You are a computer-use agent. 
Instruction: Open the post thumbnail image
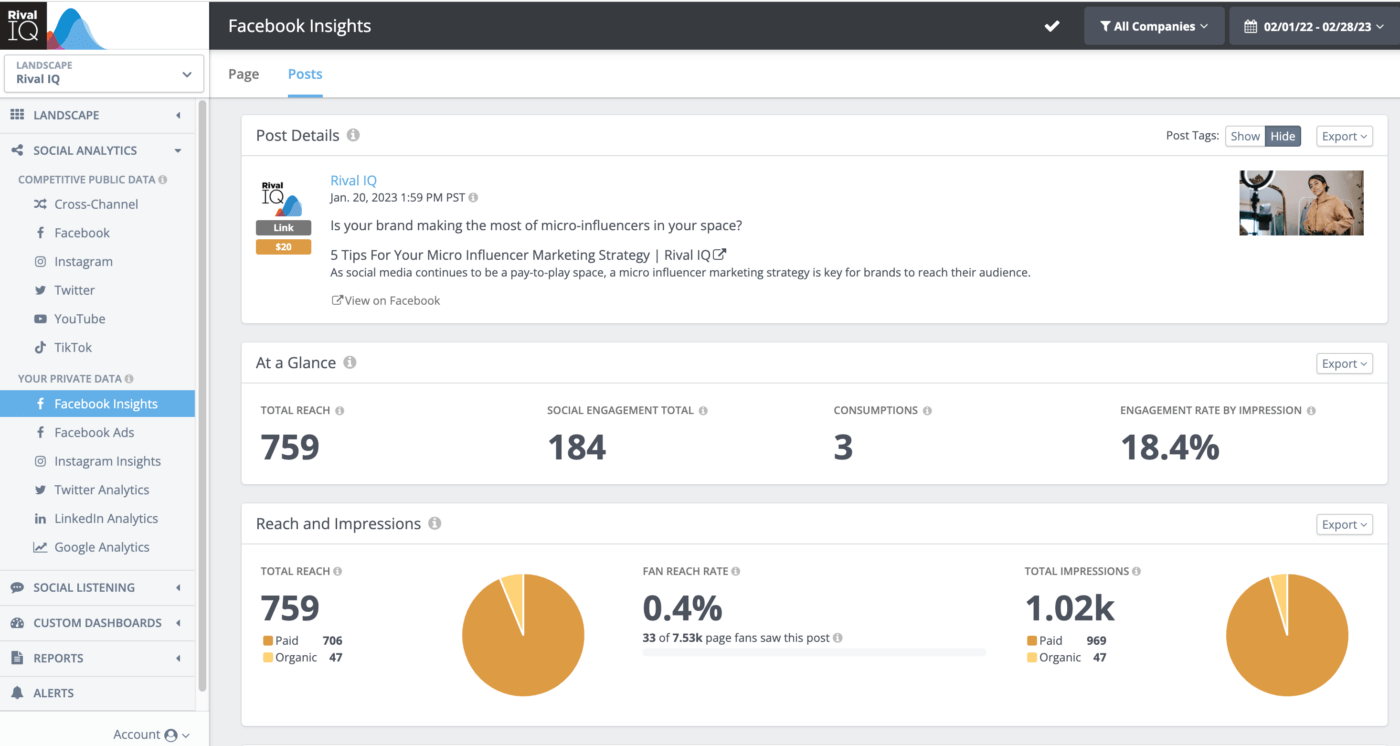(1301, 203)
